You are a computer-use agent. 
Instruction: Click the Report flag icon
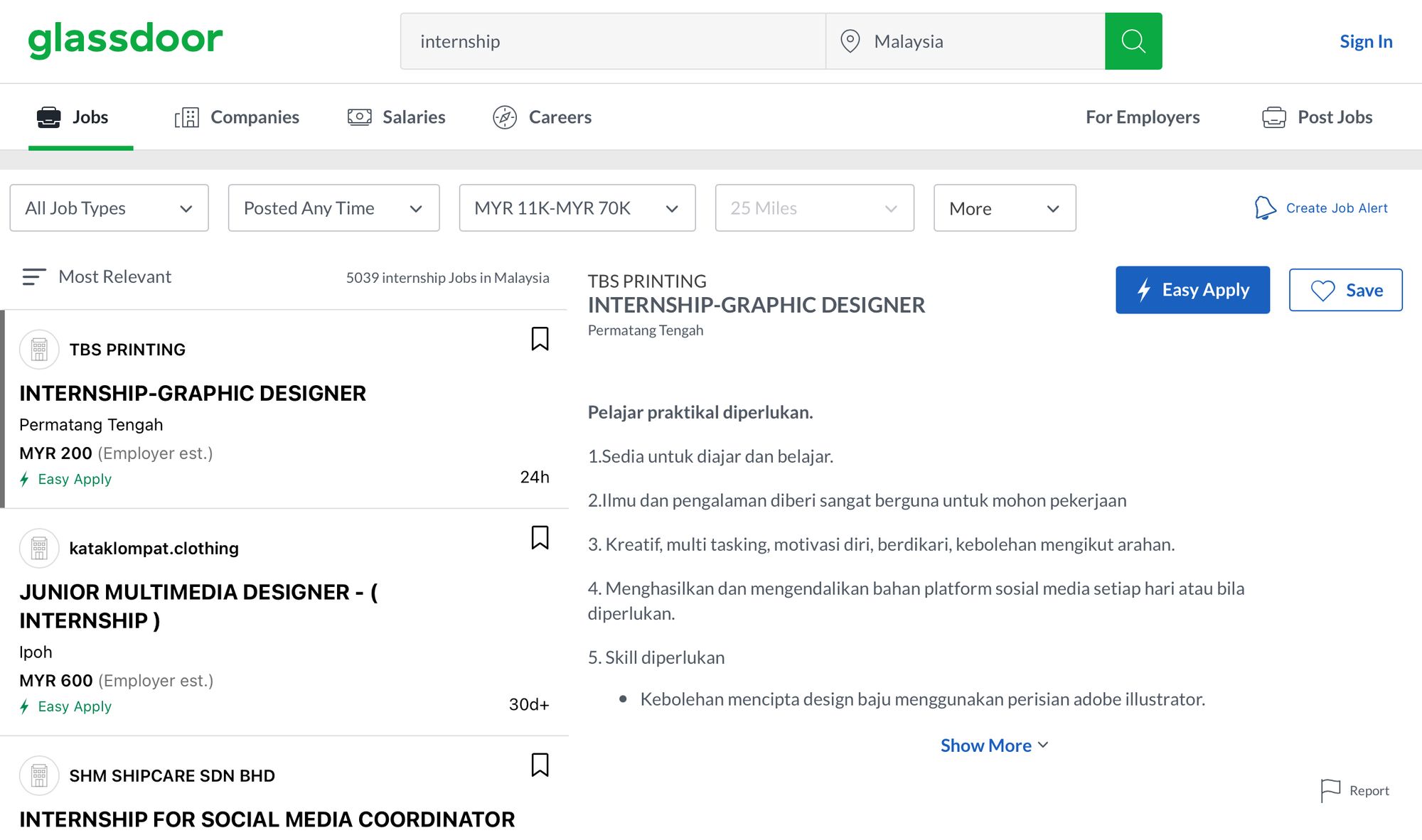pos(1330,790)
